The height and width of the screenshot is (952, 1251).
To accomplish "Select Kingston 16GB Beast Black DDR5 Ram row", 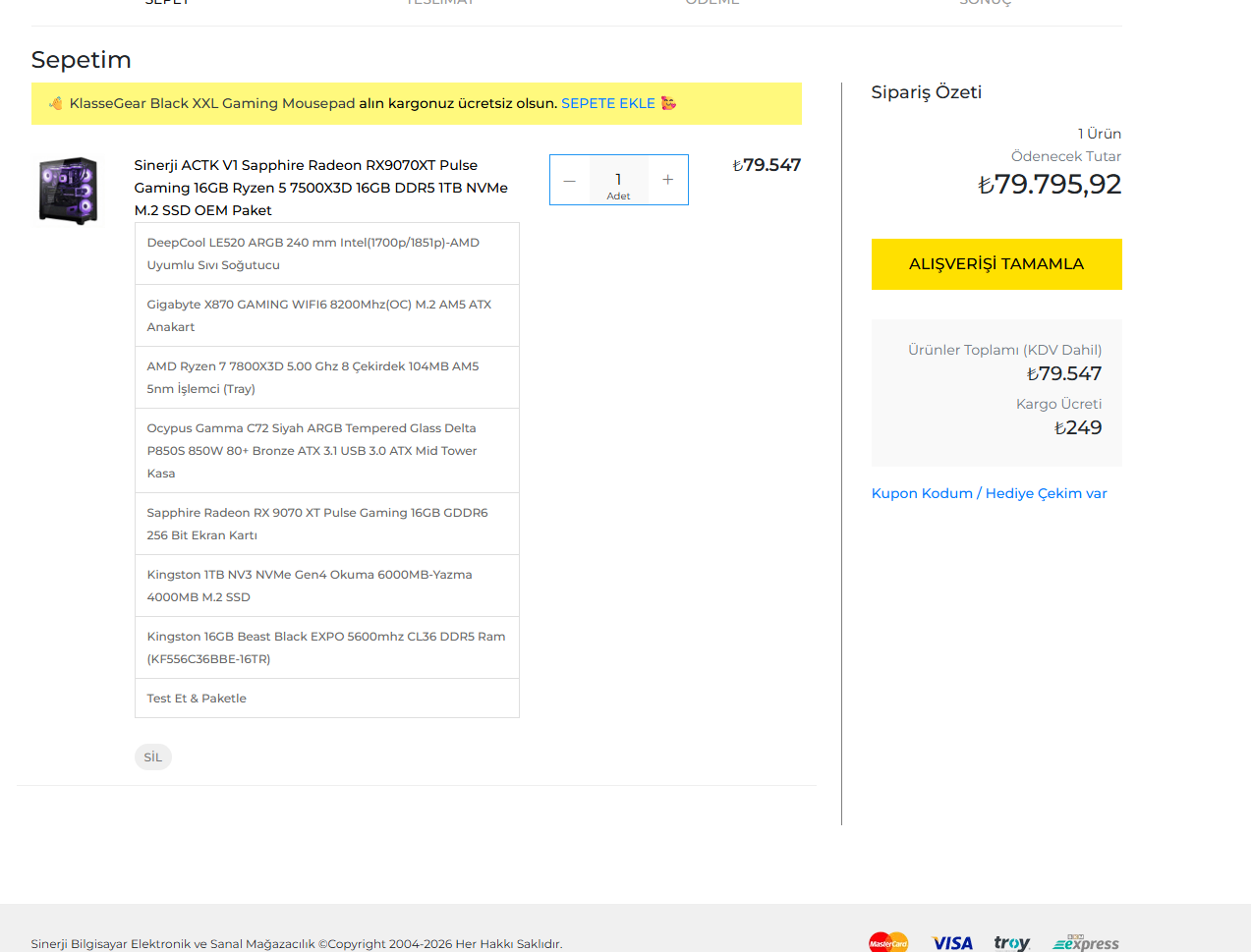I will coord(327,647).
